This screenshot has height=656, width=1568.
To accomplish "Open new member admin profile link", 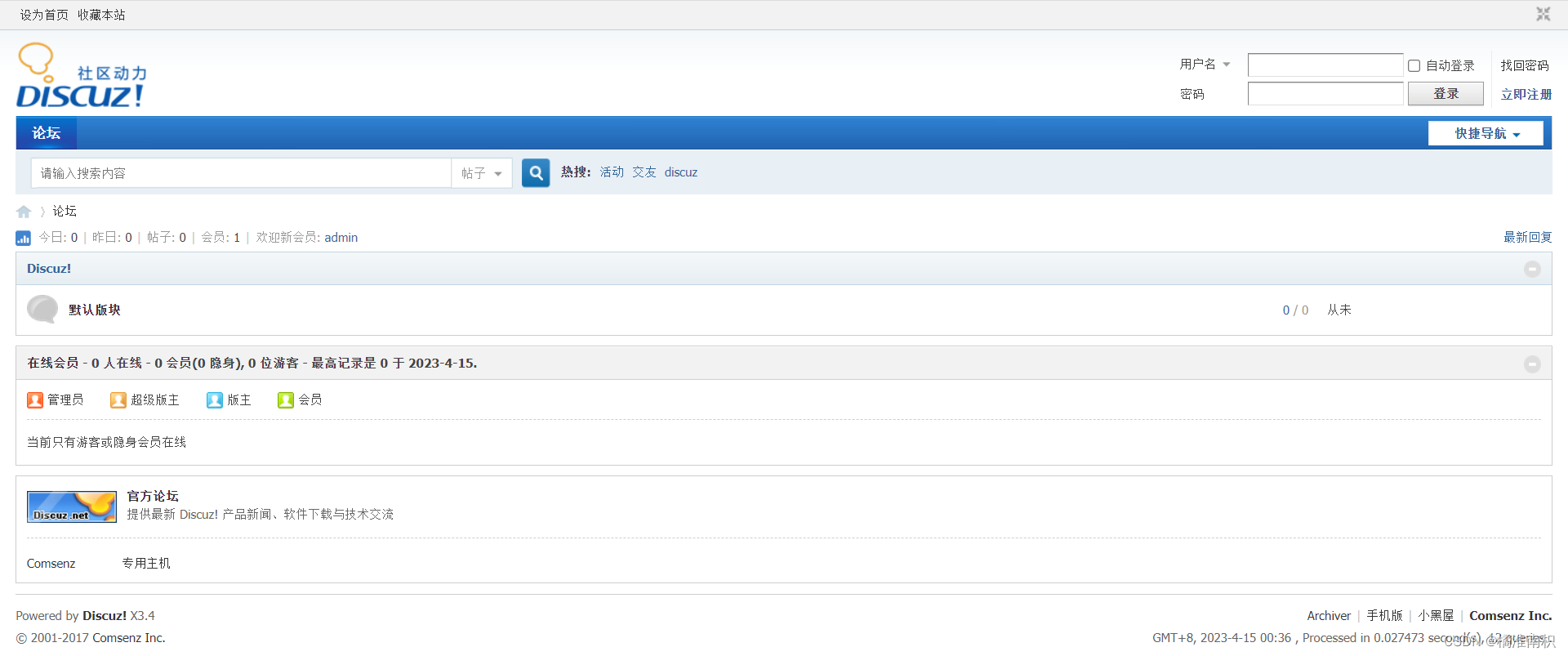I will [341, 238].
